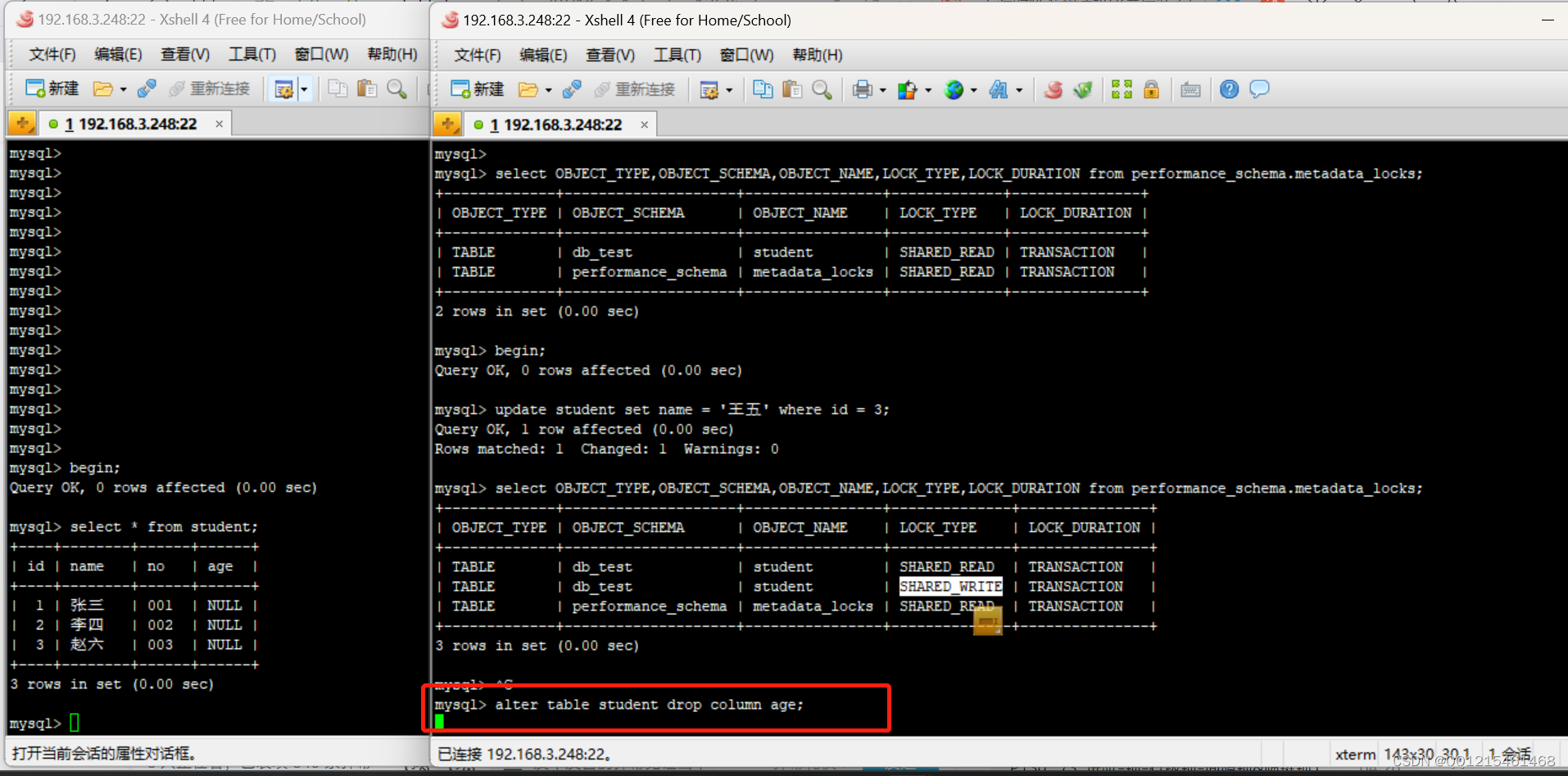Click the Print icon in right window
Screen dimensions: 1568x776
tap(862, 89)
